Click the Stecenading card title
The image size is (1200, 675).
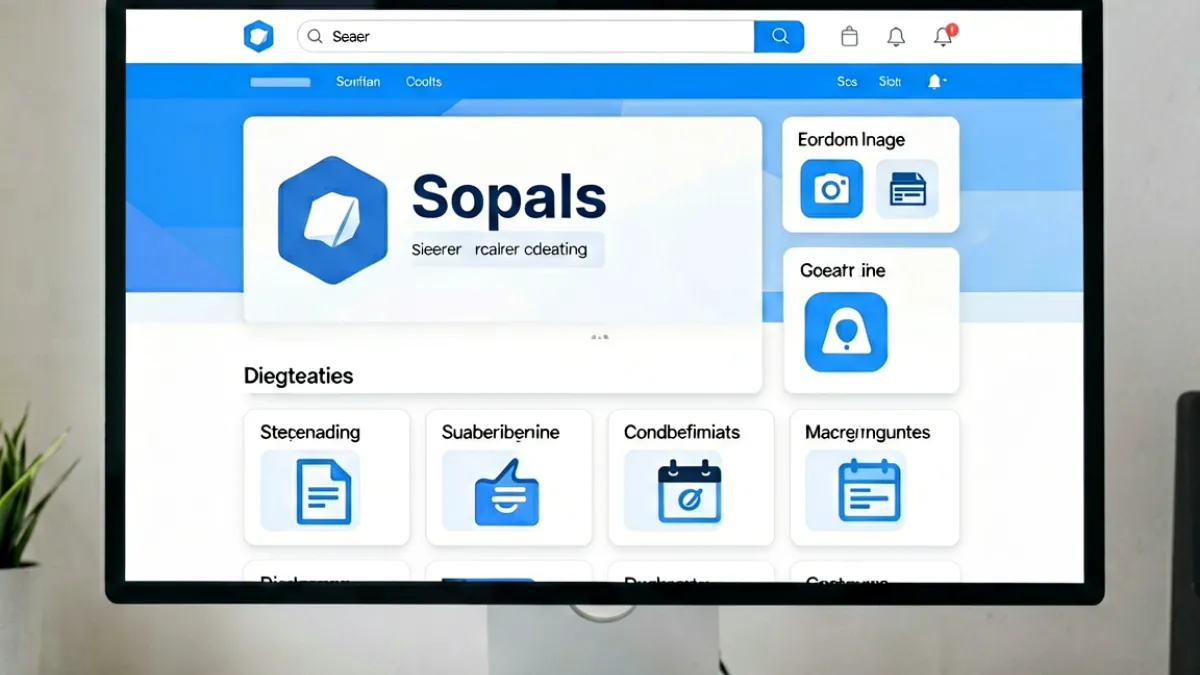310,432
